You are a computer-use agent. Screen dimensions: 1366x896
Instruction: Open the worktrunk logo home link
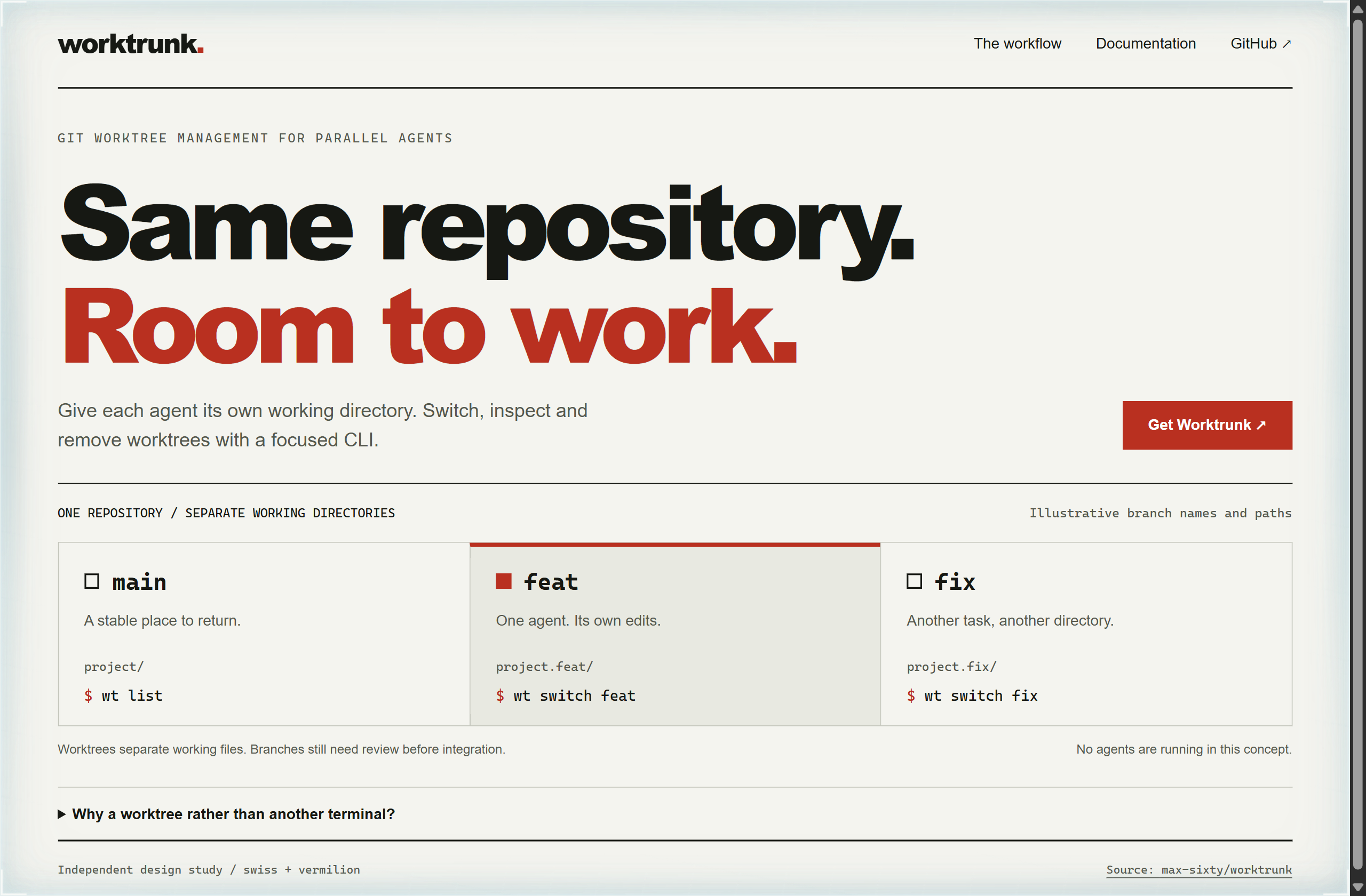pyautogui.click(x=130, y=44)
